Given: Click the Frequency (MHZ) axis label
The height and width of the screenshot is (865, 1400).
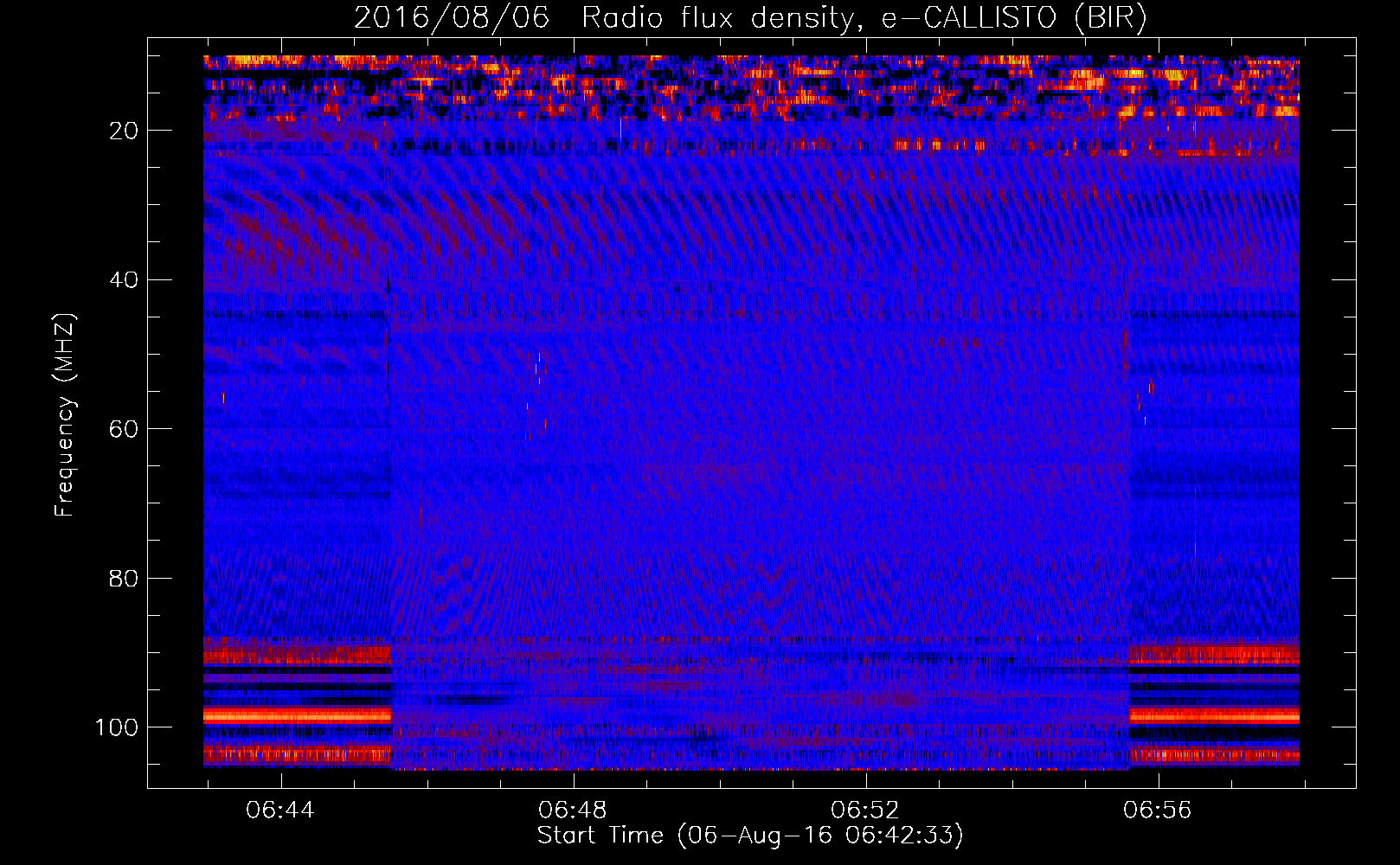Looking at the screenshot, I should pos(66,415).
